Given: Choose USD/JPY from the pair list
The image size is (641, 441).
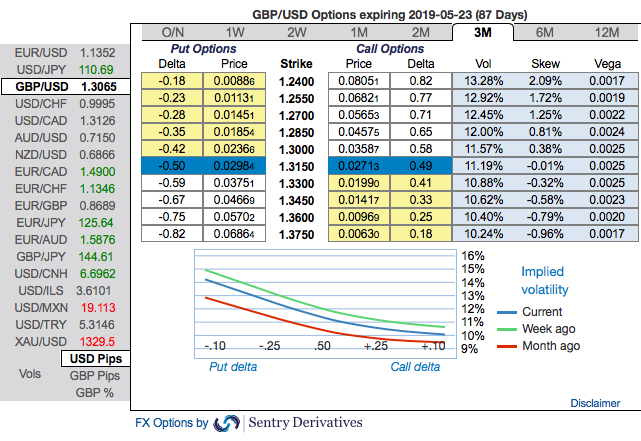Looking at the screenshot, I should pyautogui.click(x=65, y=70).
